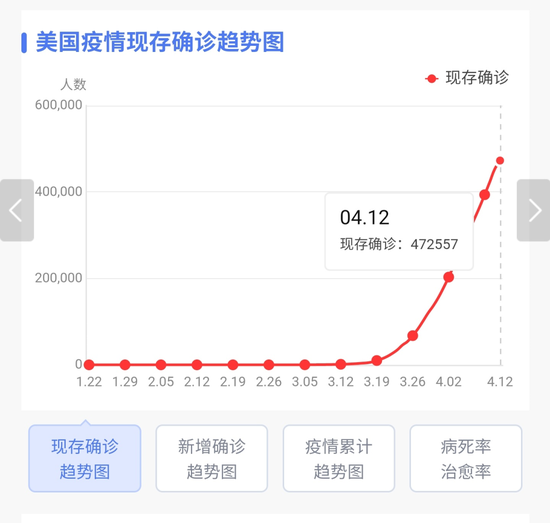This screenshot has width=550, height=523.
Task: Click the chart title 美国疫情现存确诊趋势图
Action: coord(160,42)
